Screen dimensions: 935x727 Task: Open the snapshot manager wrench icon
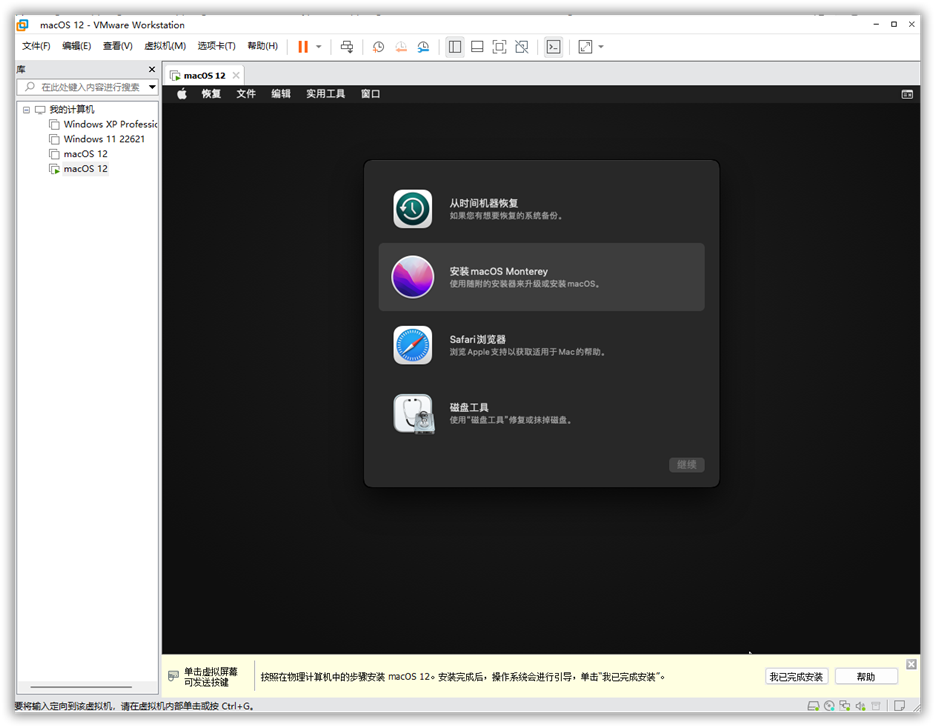423,47
